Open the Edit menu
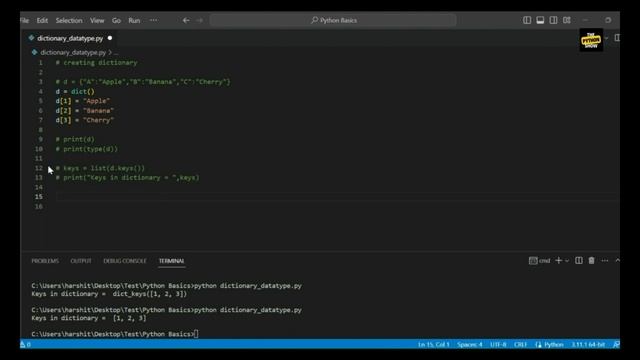 (x=42, y=20)
